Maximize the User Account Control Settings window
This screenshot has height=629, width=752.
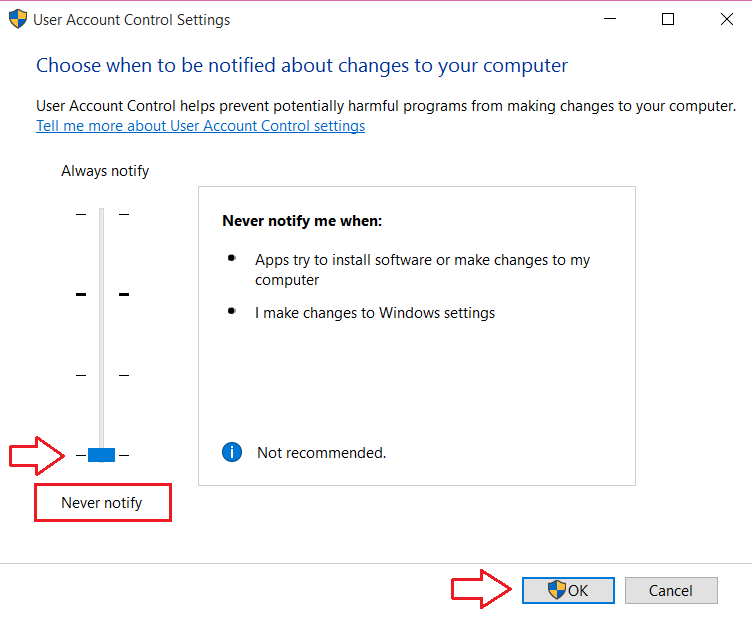[668, 19]
